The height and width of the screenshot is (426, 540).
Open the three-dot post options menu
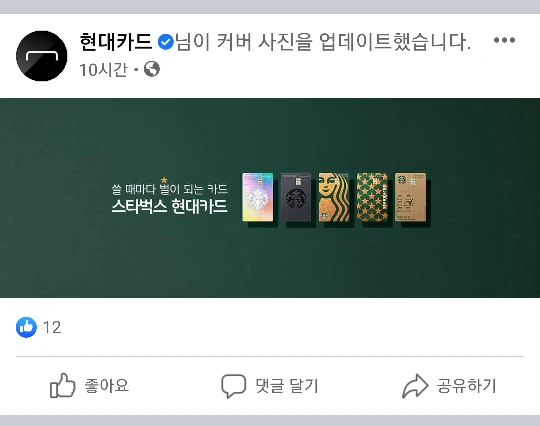504,40
